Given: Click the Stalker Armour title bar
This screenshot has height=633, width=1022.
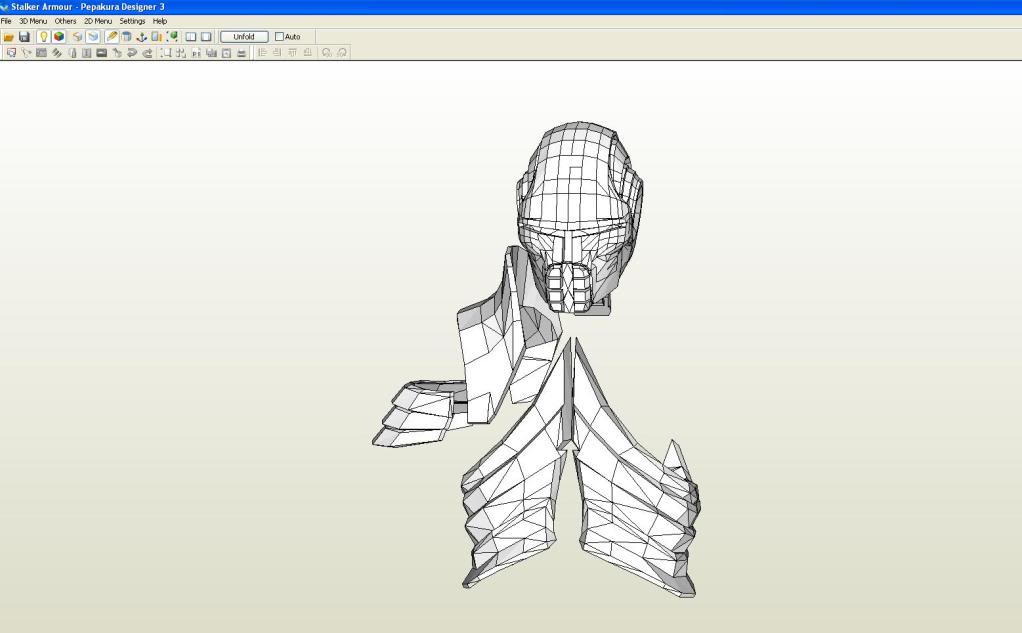Looking at the screenshot, I should [x=511, y=7].
